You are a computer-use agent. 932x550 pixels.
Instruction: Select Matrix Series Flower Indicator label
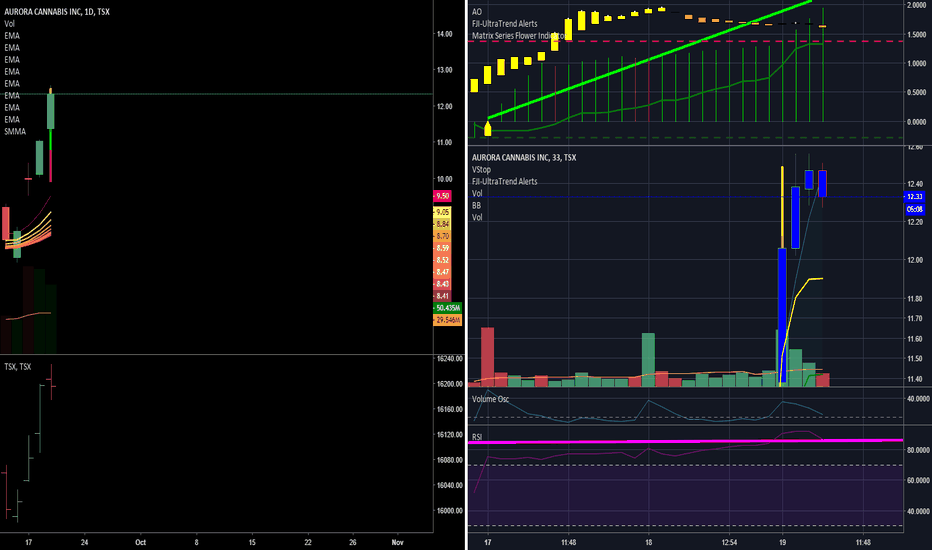[x=519, y=36]
